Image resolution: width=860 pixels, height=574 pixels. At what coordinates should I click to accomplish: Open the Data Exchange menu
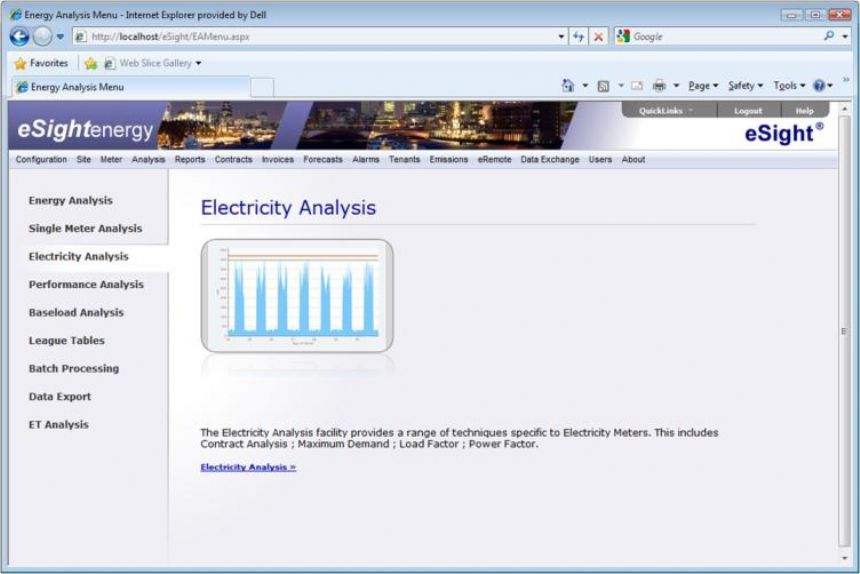pyautogui.click(x=550, y=160)
